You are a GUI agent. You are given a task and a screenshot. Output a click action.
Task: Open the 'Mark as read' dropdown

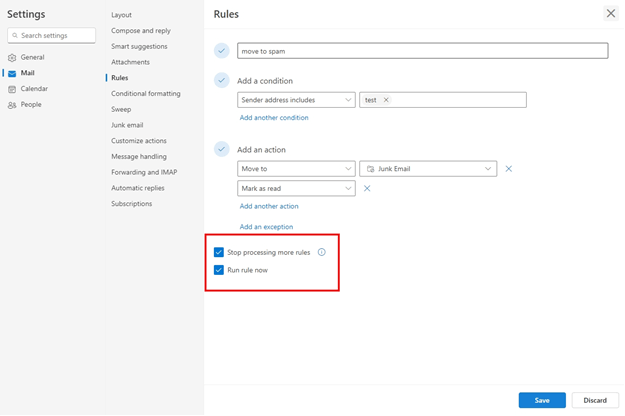pyautogui.click(x=296, y=188)
